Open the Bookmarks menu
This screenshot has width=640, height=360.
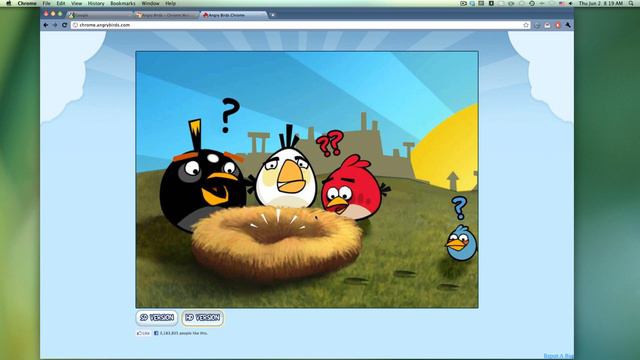[123, 3]
